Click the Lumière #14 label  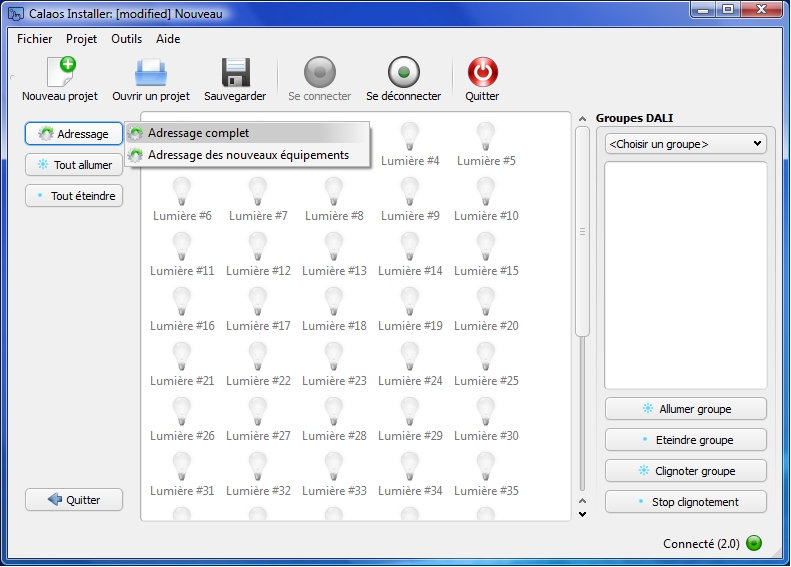[410, 271]
